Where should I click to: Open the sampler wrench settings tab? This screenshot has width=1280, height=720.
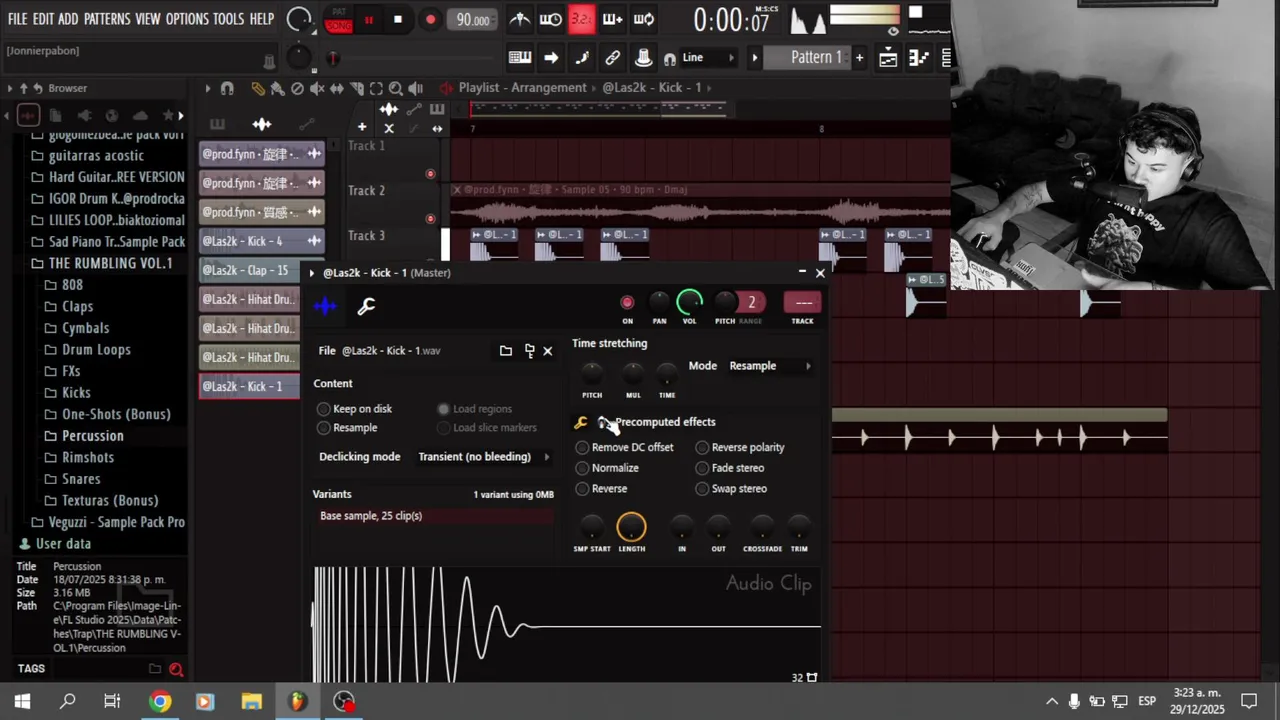click(366, 306)
